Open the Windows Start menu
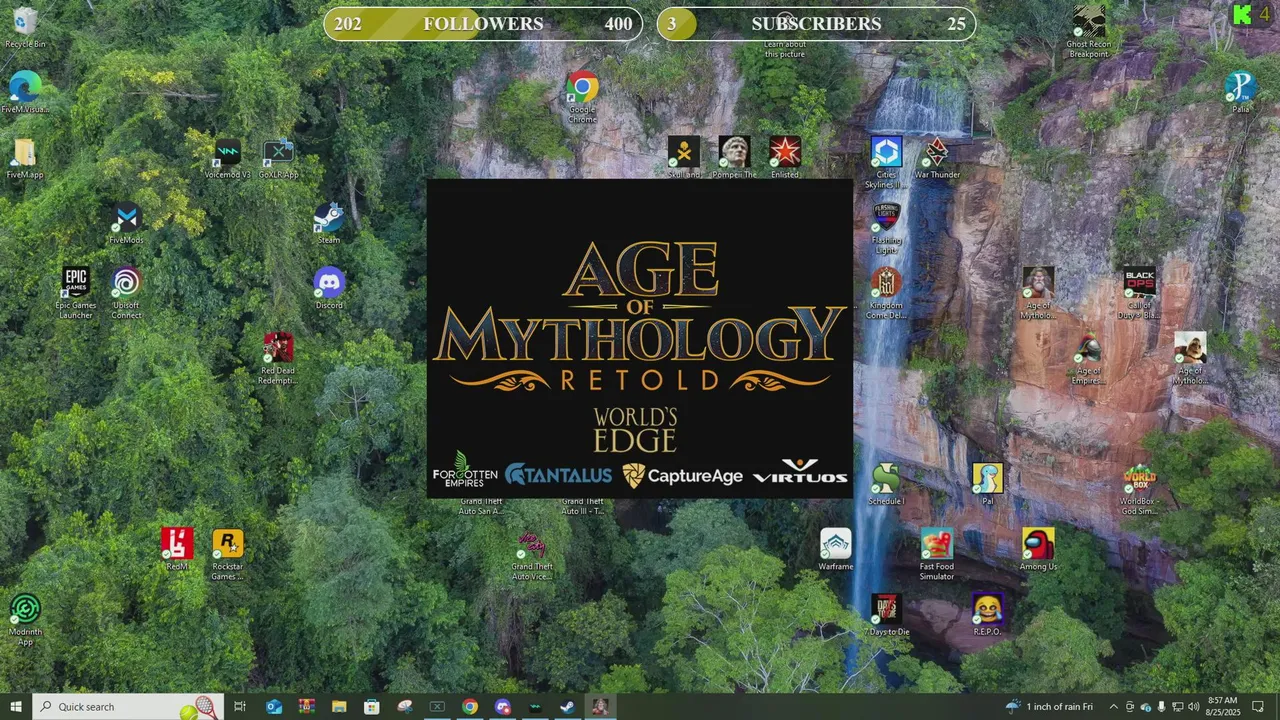 click(15, 706)
